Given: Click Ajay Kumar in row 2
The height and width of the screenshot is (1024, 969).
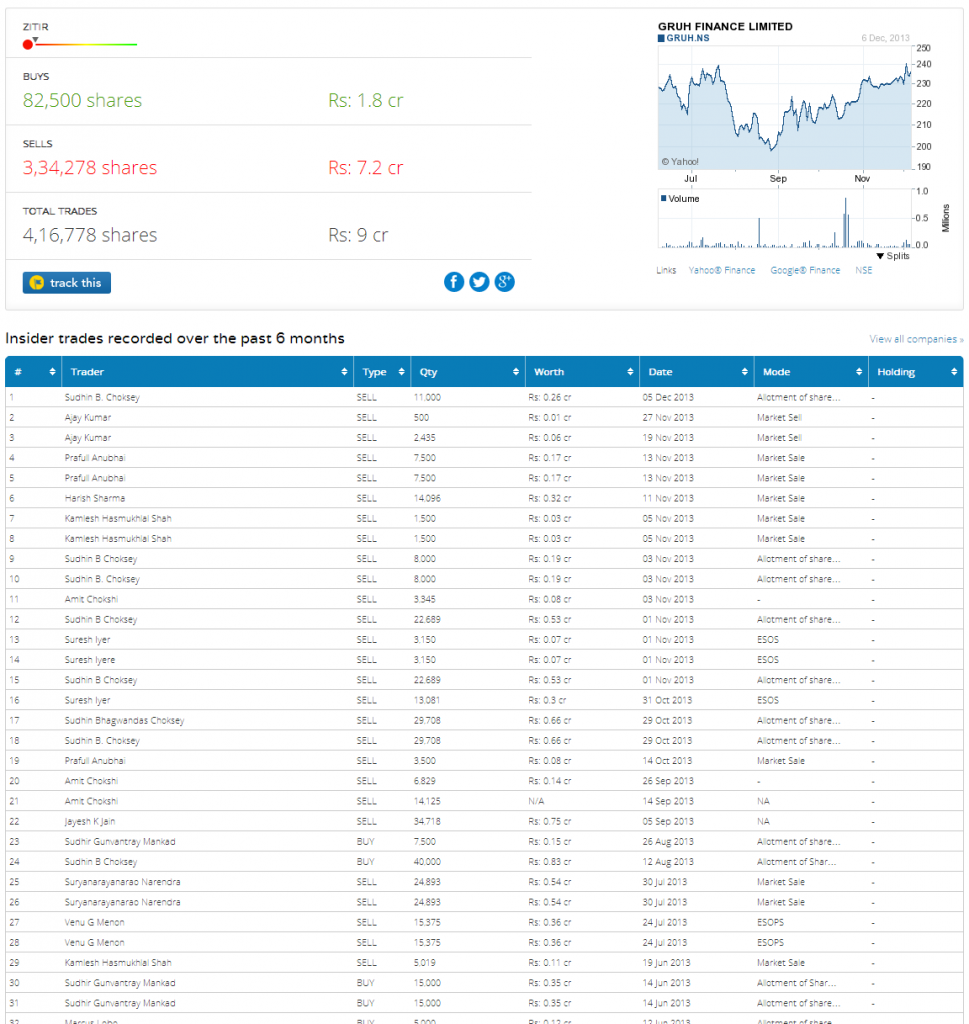Looking at the screenshot, I should click(x=87, y=417).
